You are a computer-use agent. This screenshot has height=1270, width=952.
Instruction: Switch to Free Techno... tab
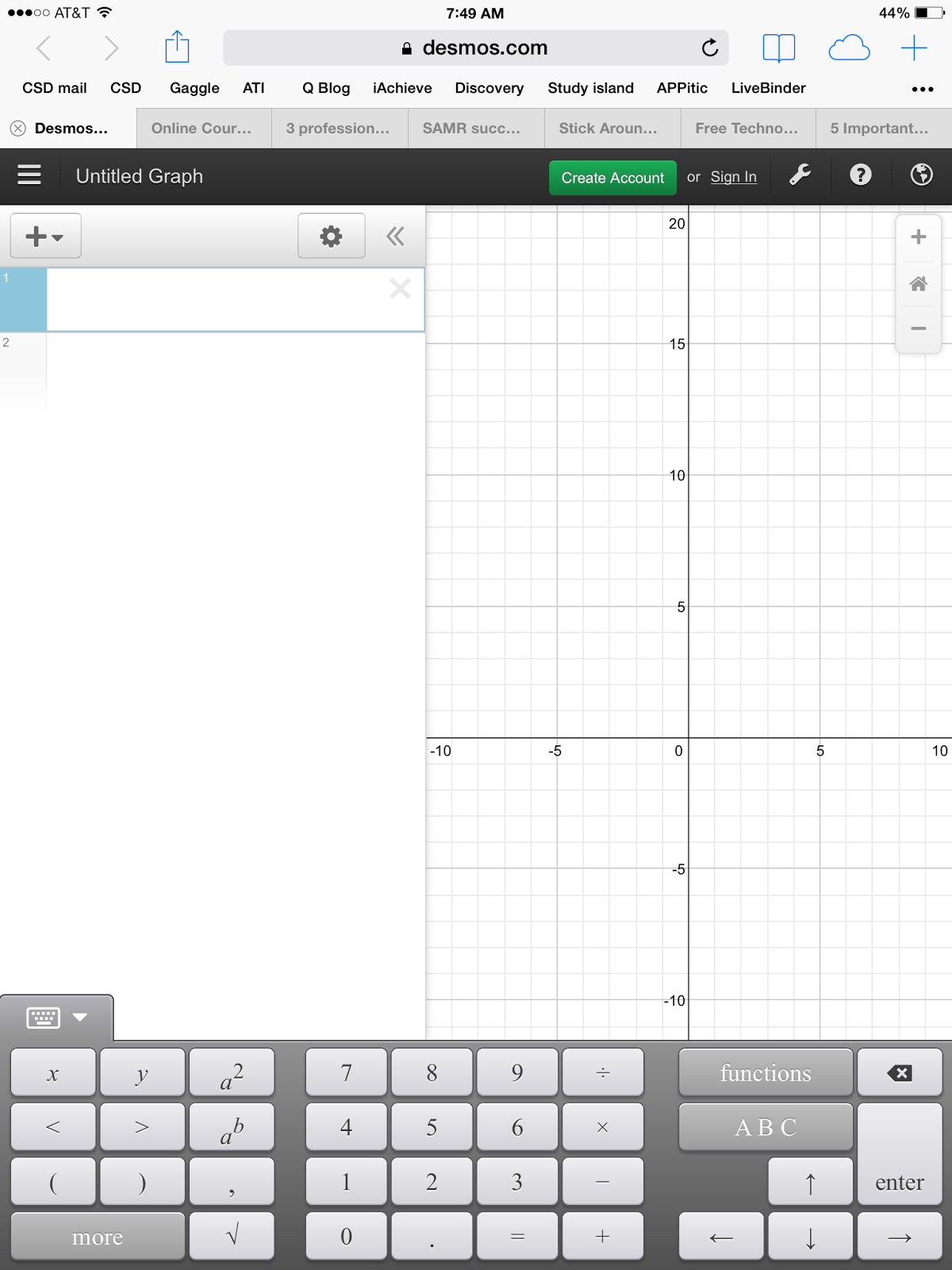click(749, 129)
